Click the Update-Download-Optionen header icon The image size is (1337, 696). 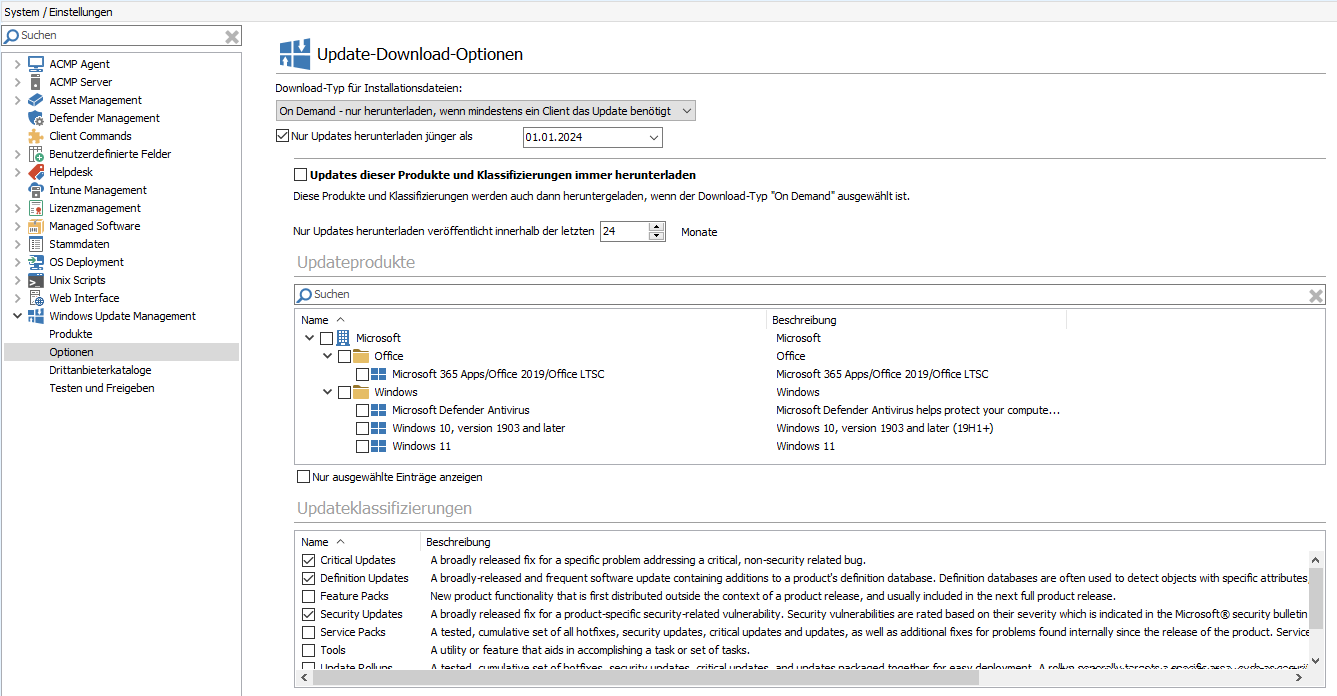pos(294,51)
